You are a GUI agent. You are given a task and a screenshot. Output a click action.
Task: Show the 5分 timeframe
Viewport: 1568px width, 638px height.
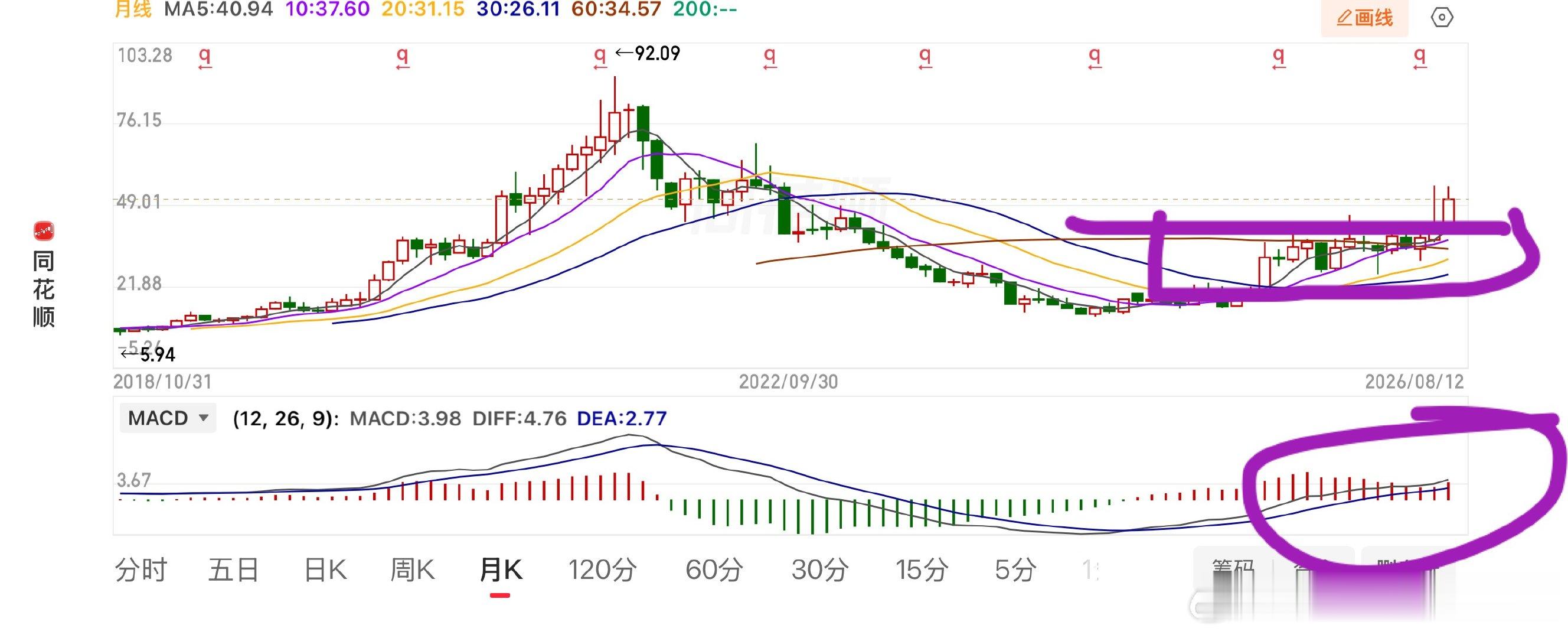(x=1015, y=569)
